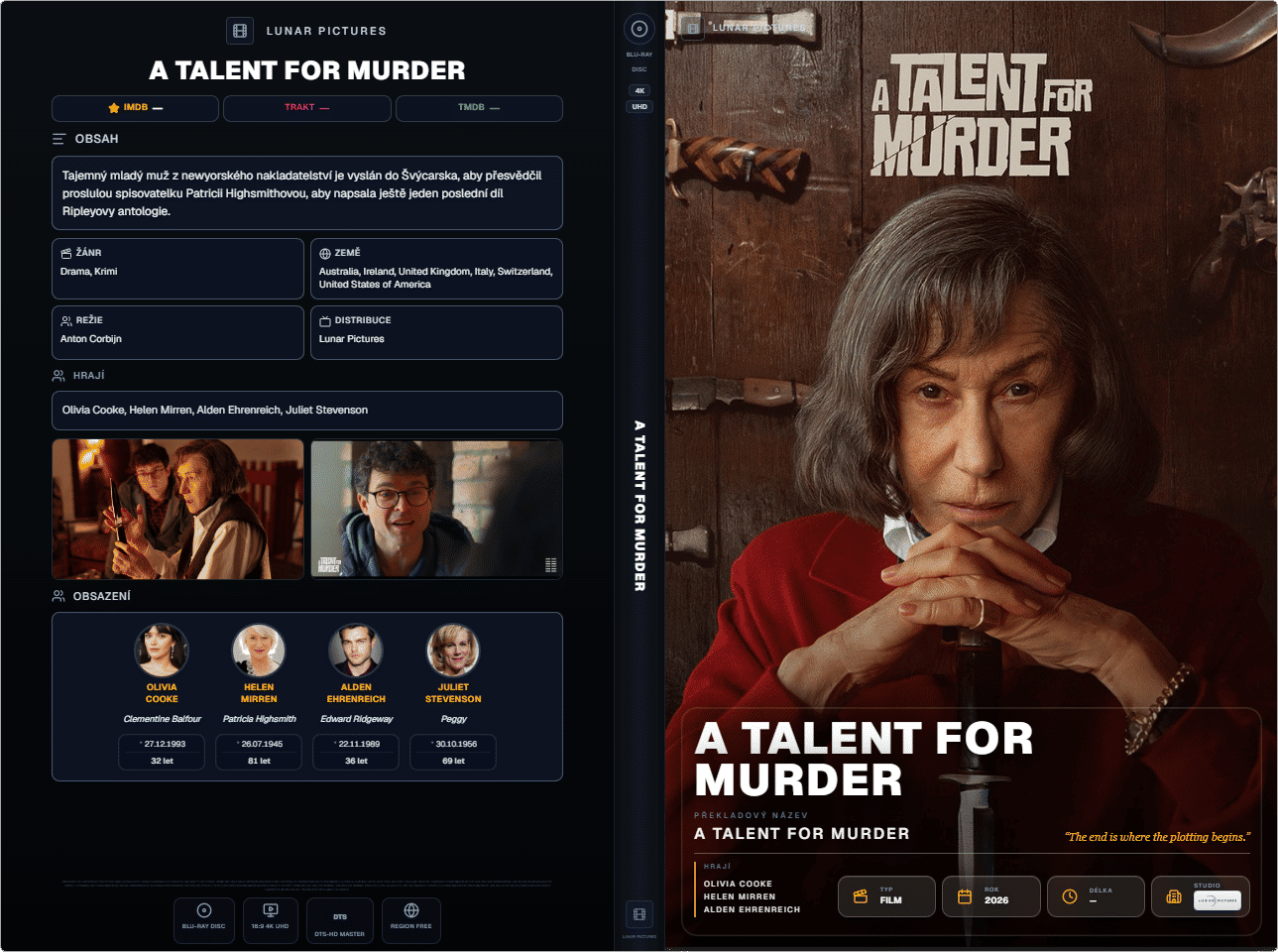Click the globe icon beside ZEMĚ
The width and height of the screenshot is (1278, 952).
[325, 254]
